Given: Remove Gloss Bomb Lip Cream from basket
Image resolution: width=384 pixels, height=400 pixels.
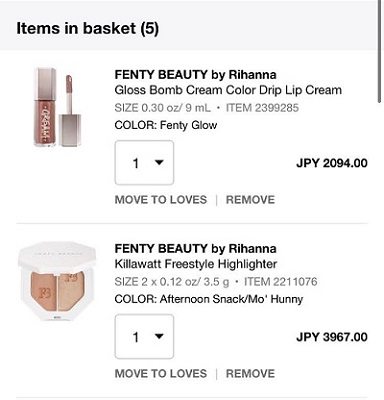Looking at the screenshot, I should [x=250, y=200].
